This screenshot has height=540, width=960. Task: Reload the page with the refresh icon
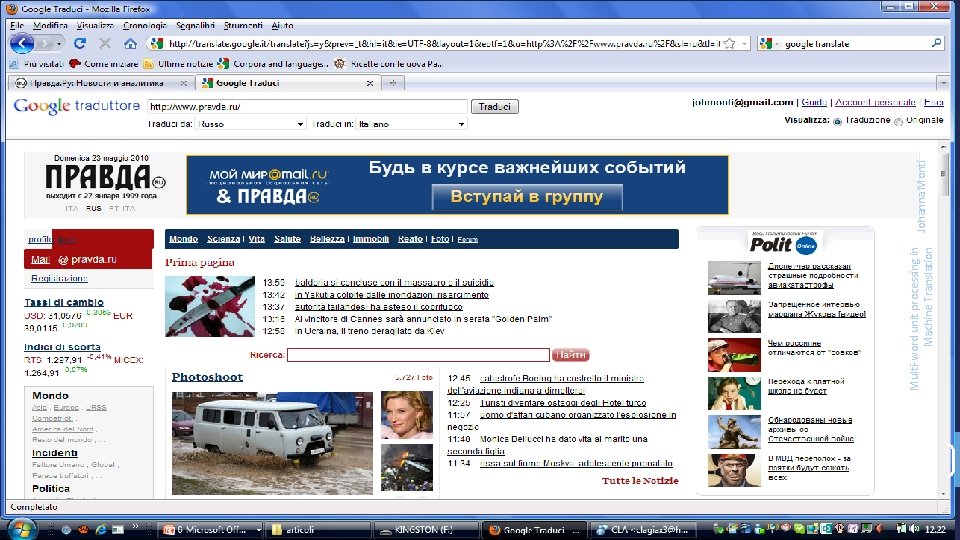[80, 43]
